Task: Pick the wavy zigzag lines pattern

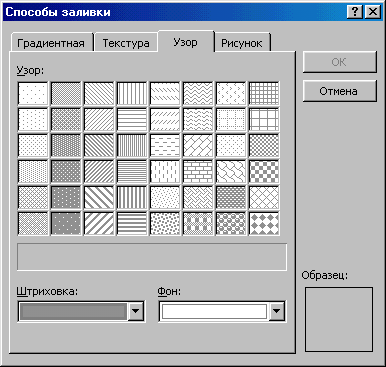Action: coord(198,93)
